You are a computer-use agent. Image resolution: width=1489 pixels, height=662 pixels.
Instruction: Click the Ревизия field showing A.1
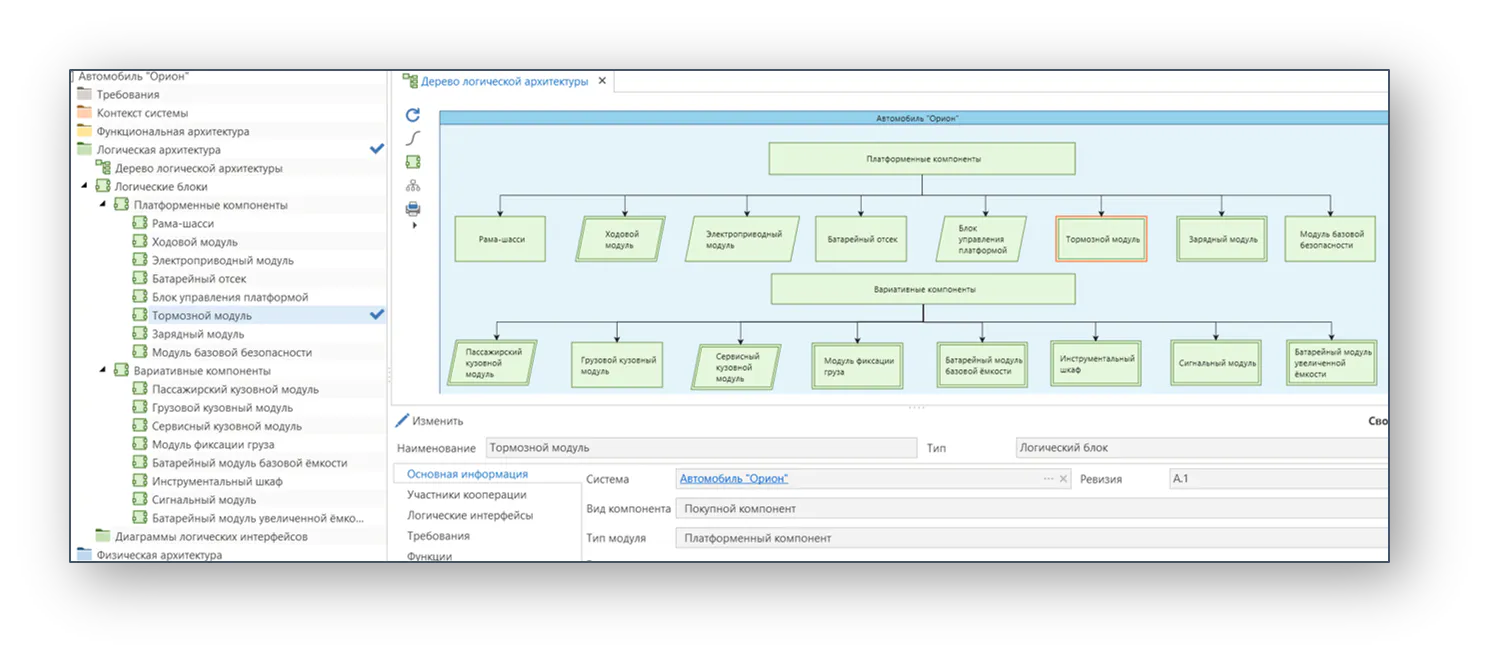(x=1278, y=479)
